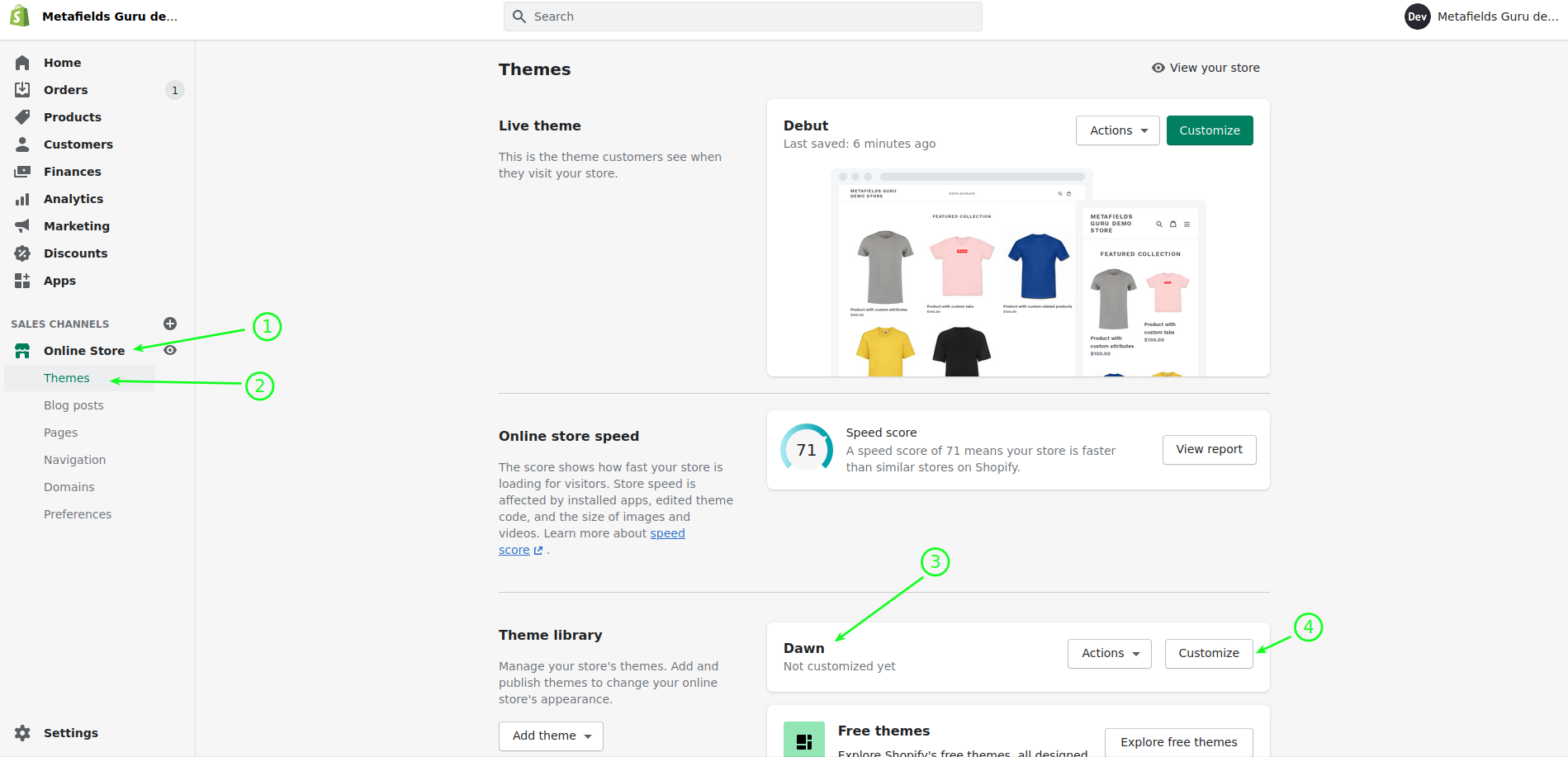The width and height of the screenshot is (1568, 757).
Task: Click the Products tag icon
Action: (22, 117)
